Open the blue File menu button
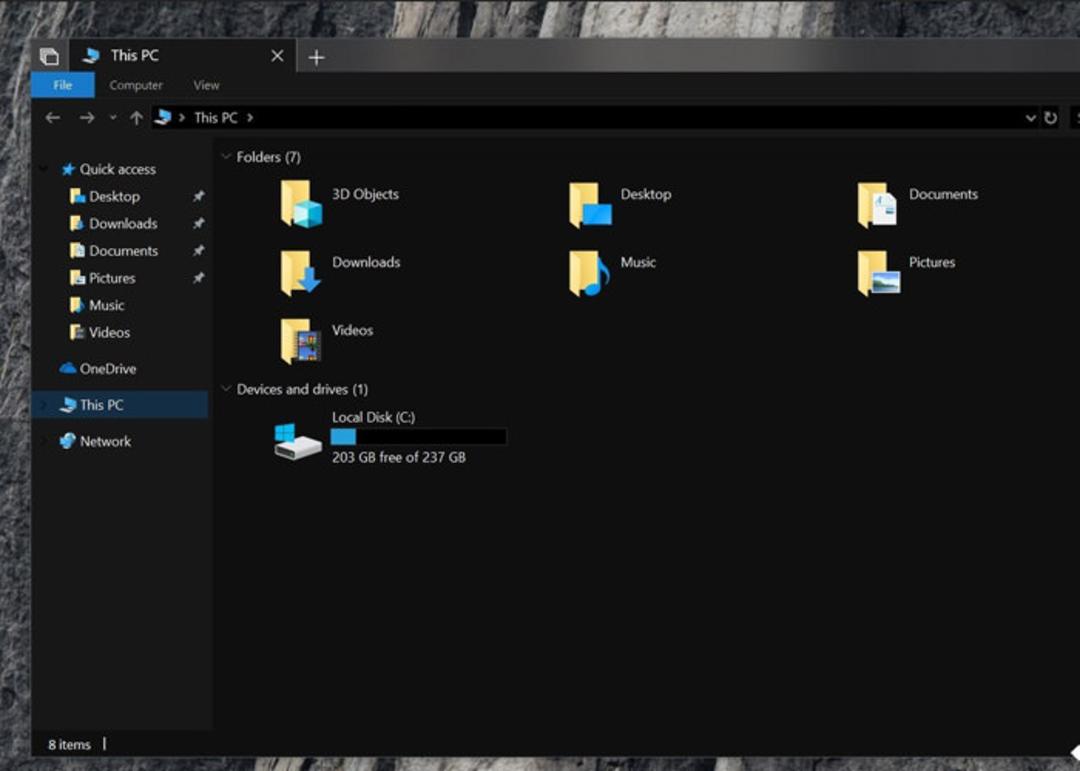The width and height of the screenshot is (1080, 771). point(63,85)
